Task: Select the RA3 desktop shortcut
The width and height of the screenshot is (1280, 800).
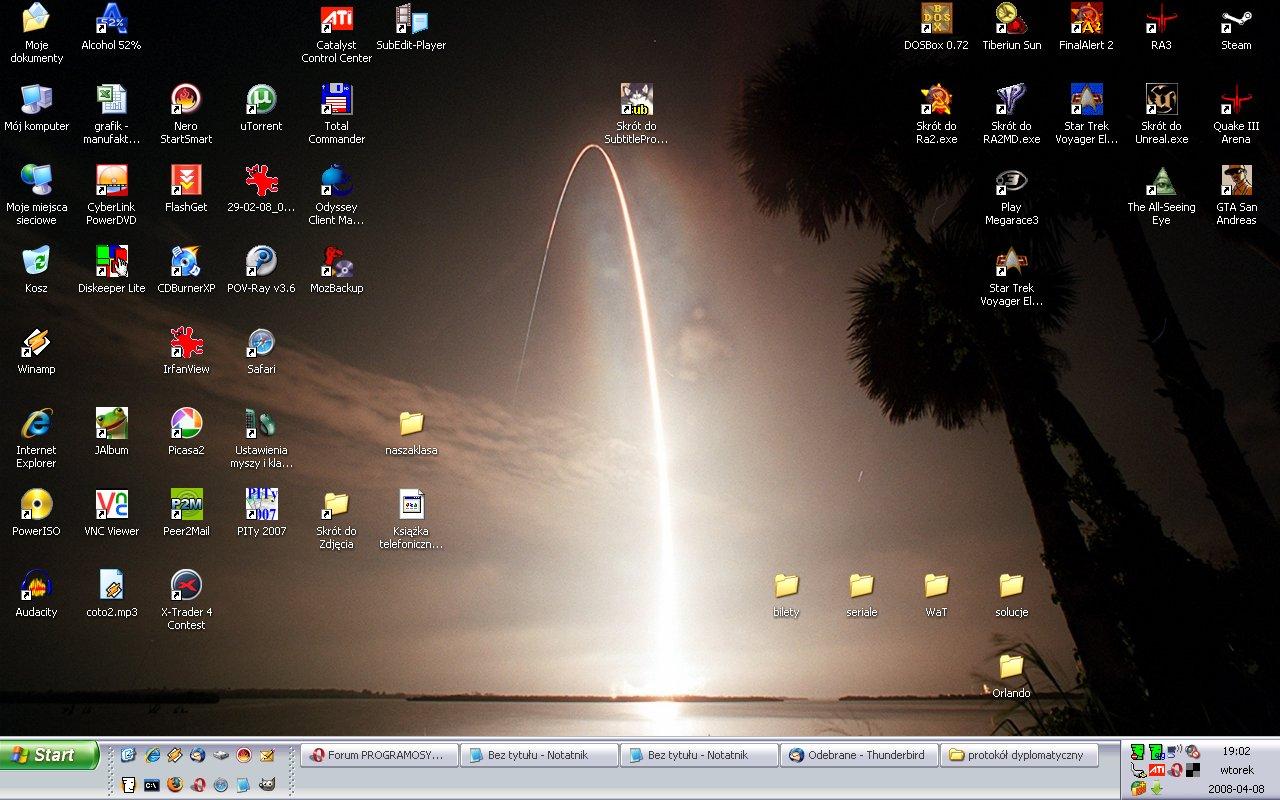Action: pos(1161,27)
